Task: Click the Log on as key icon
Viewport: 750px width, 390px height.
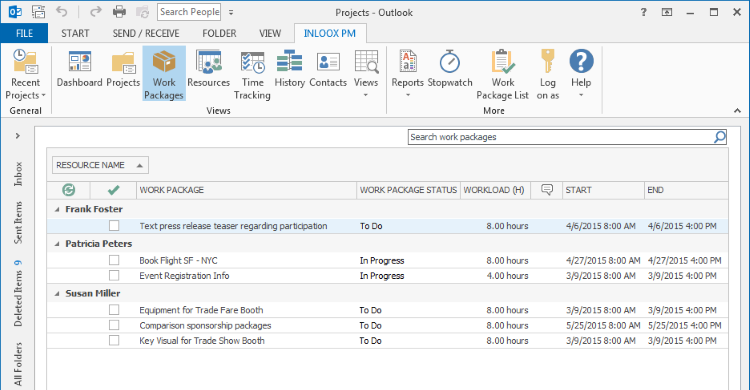Action: (x=548, y=61)
